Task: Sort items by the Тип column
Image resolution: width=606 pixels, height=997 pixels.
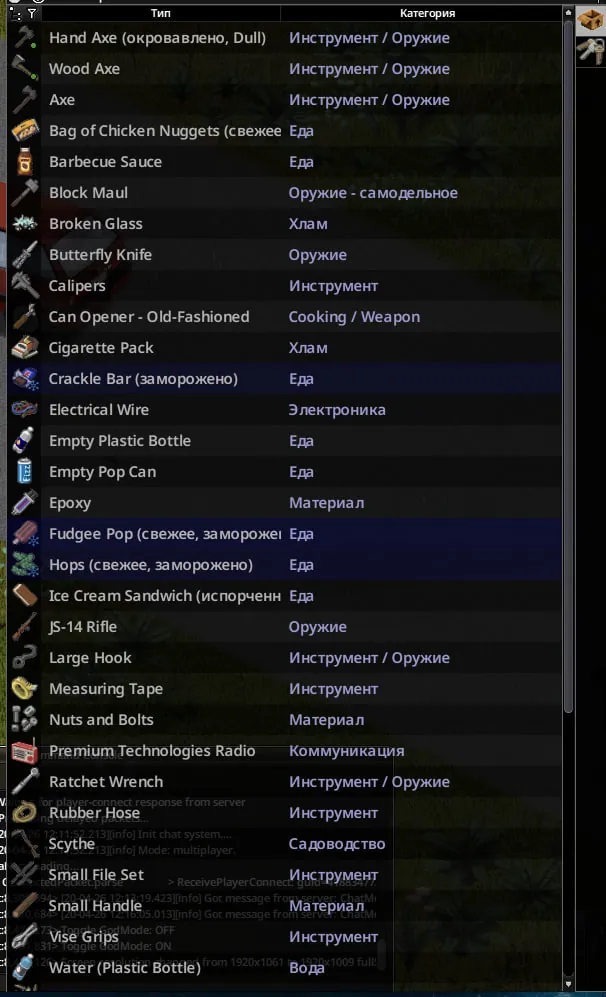Action: [x=160, y=14]
